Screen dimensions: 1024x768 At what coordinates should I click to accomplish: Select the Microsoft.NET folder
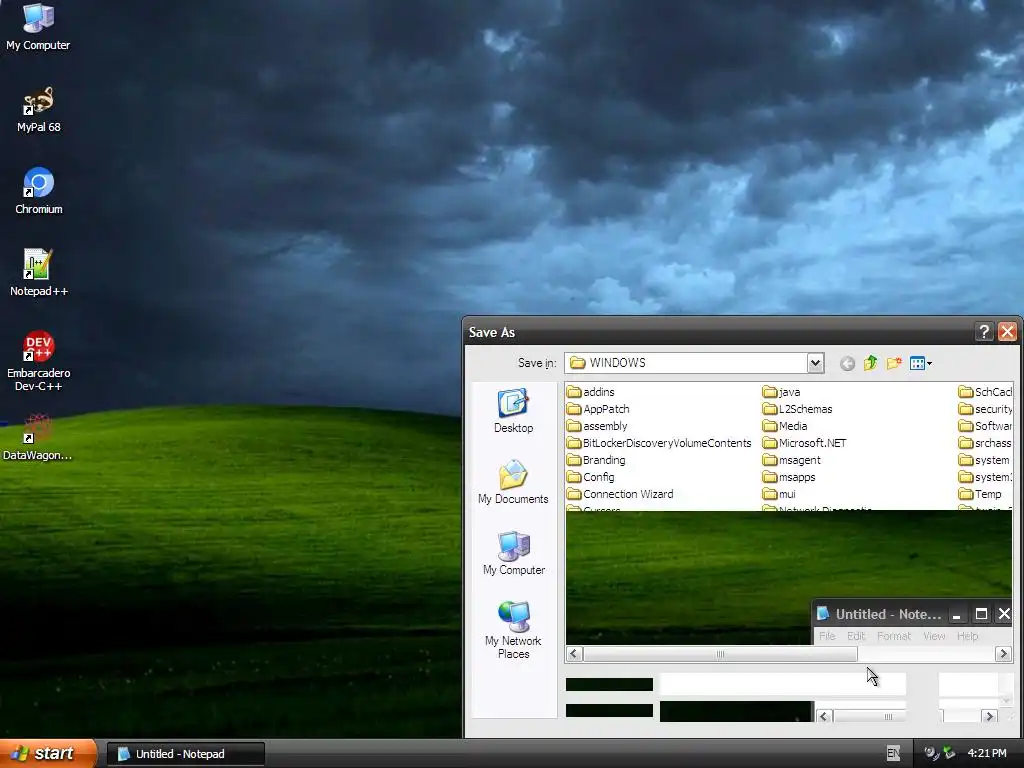click(x=805, y=443)
